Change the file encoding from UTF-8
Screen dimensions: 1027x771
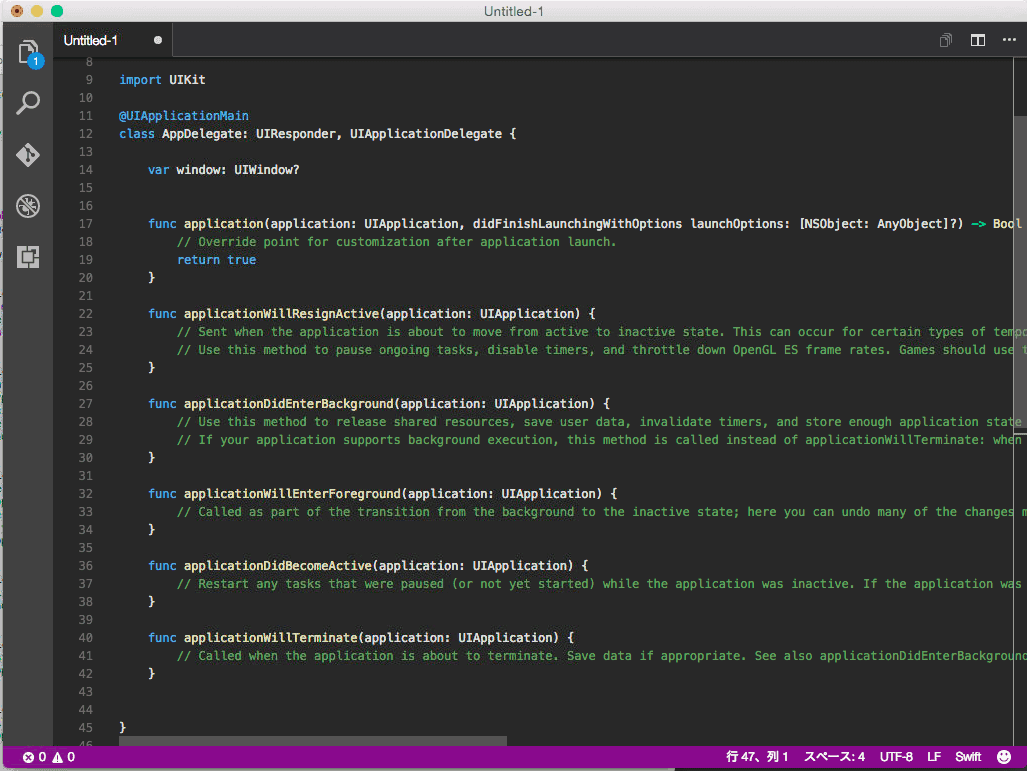point(896,756)
